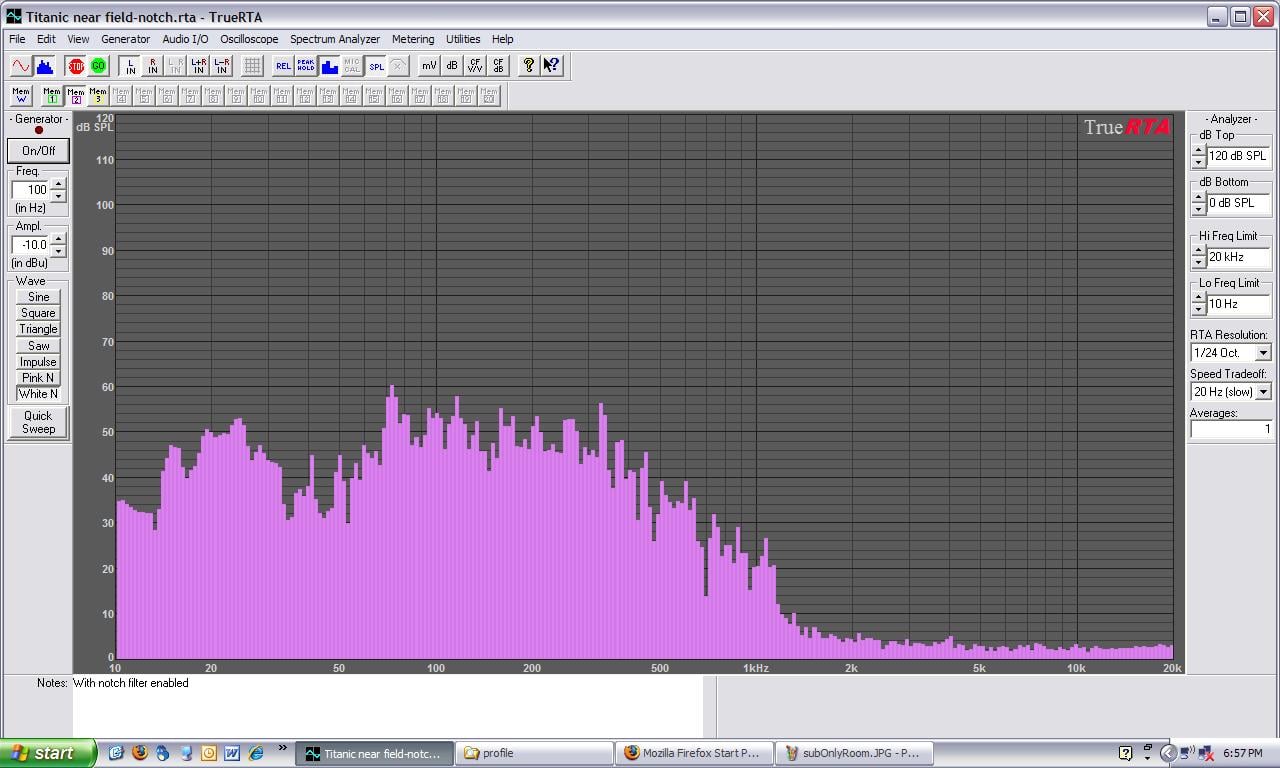Select the Pink N waveform option
Screen dimensions: 1280x768
38,378
